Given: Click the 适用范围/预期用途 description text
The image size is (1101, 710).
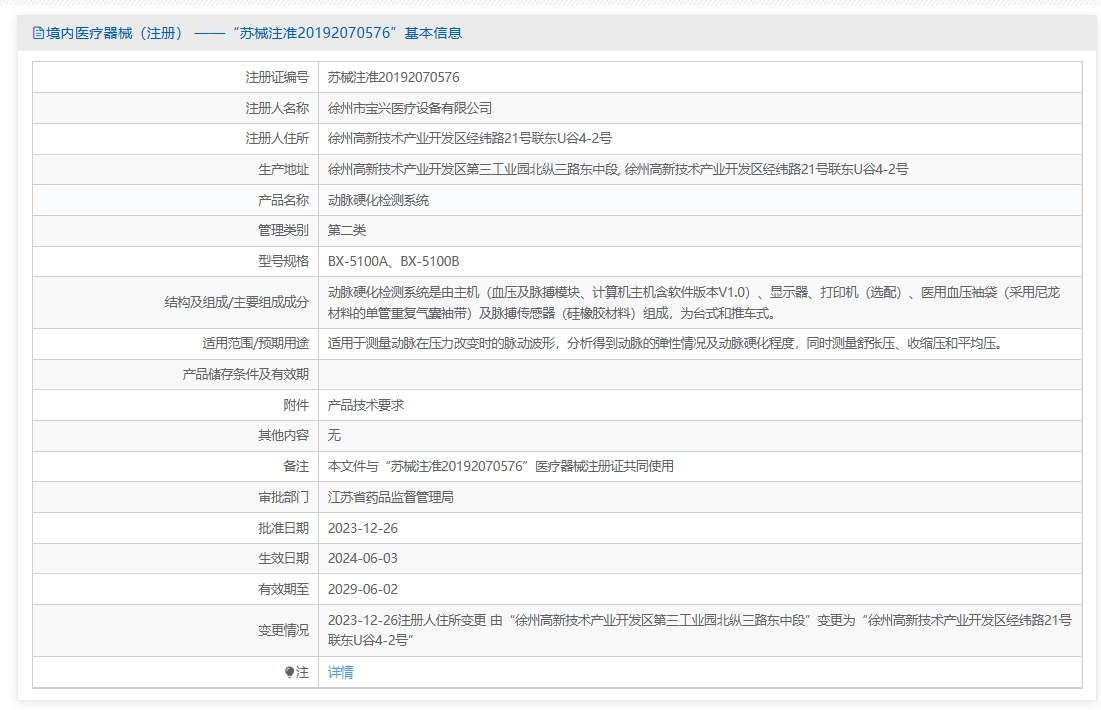Looking at the screenshot, I should pos(667,343).
